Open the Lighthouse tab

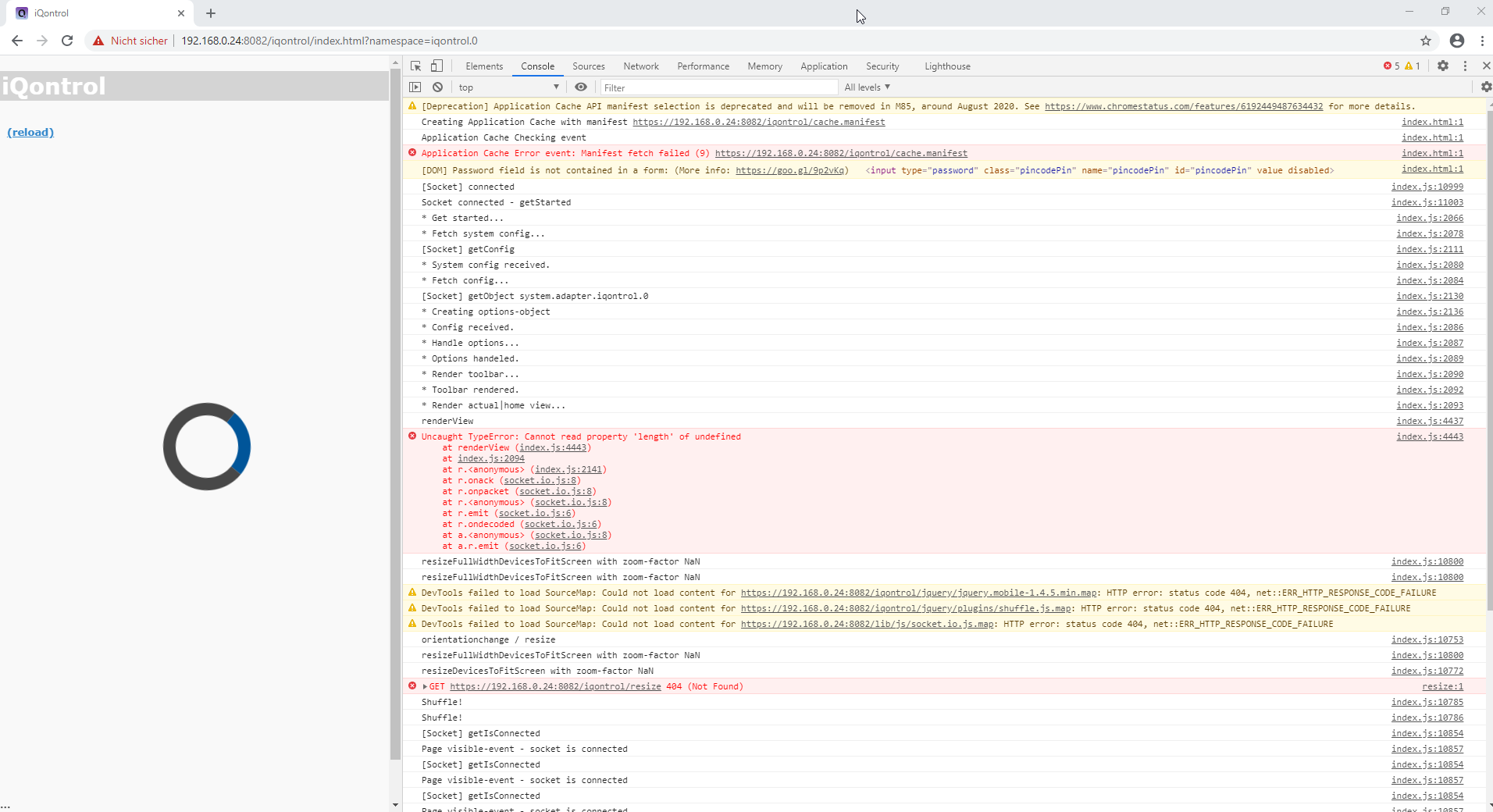pos(947,66)
